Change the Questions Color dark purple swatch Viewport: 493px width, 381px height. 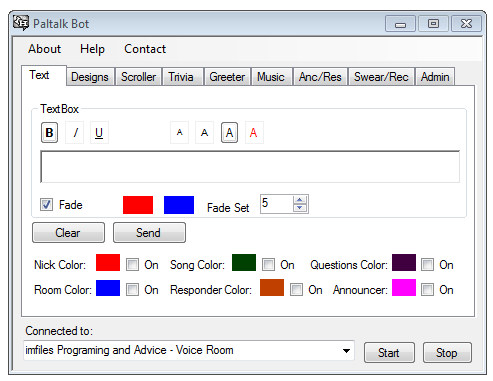tap(404, 263)
